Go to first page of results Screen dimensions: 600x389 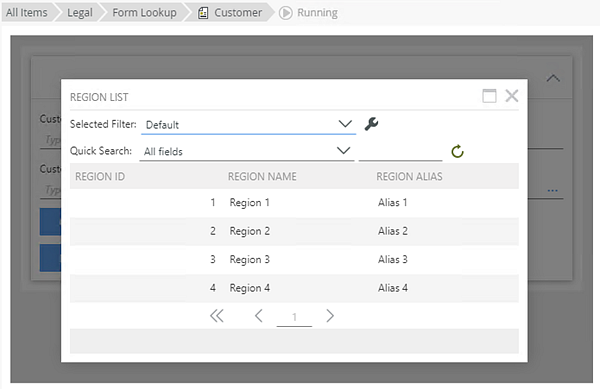[217, 316]
